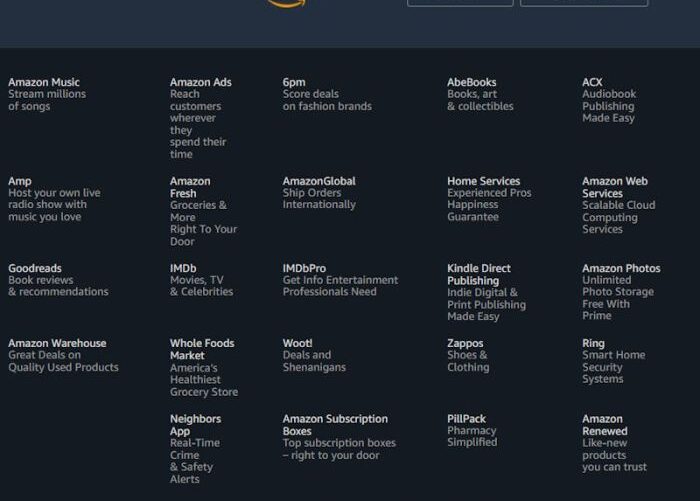Visit Whole Foods Market
700x501 pixels.
(x=204, y=367)
